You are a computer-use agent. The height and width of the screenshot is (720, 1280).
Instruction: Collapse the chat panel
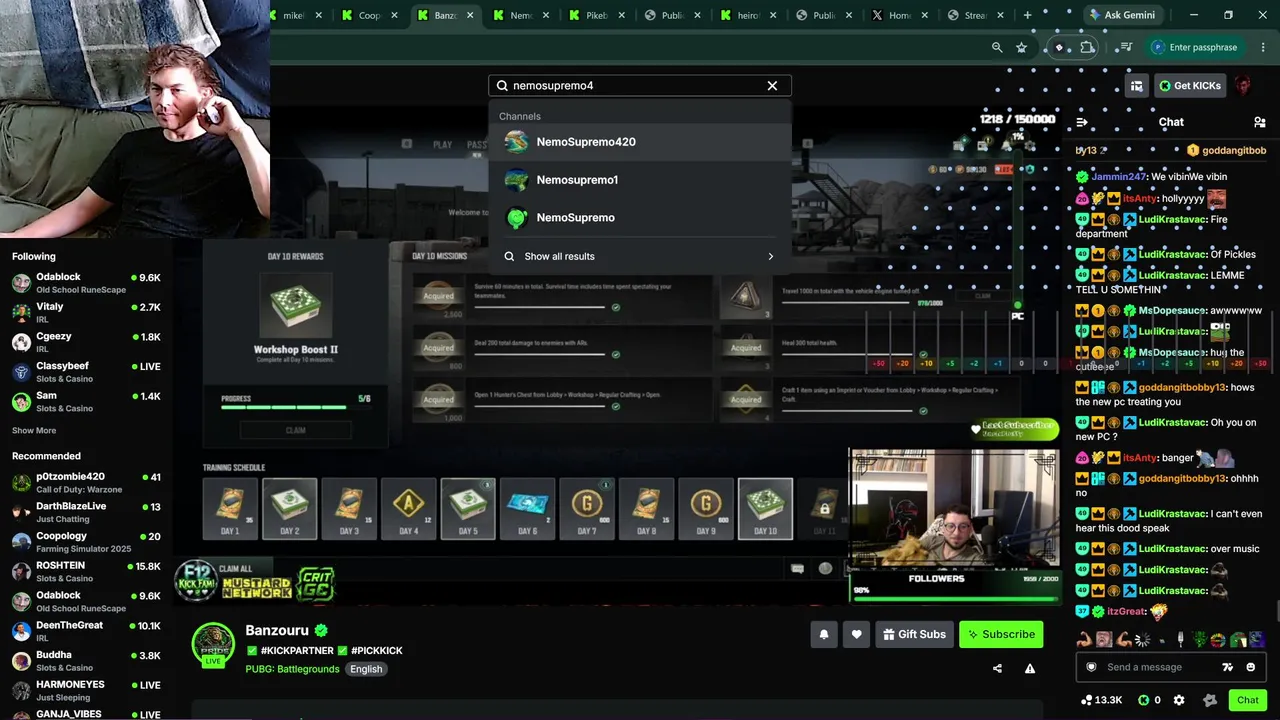pyautogui.click(x=1081, y=122)
